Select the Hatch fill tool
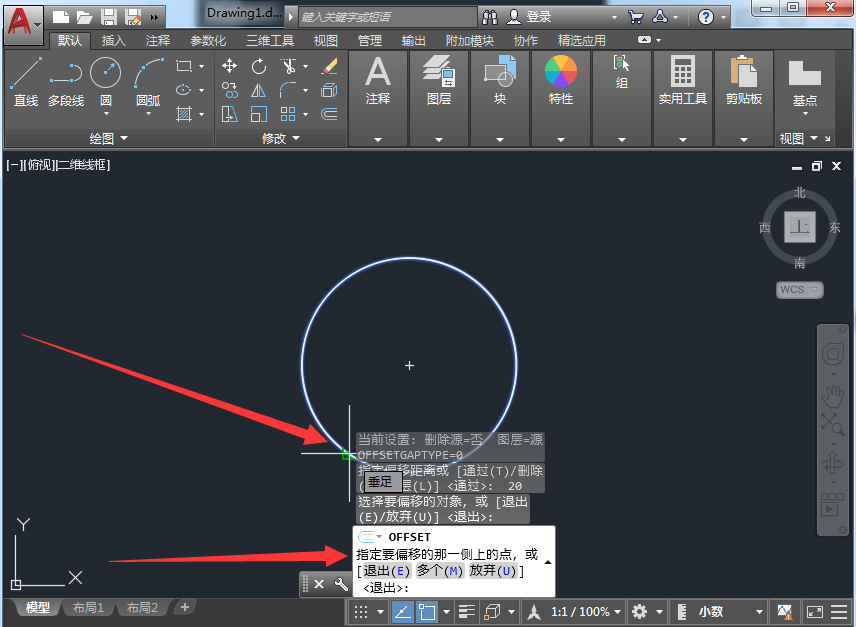The width and height of the screenshot is (856, 627). tap(184, 114)
